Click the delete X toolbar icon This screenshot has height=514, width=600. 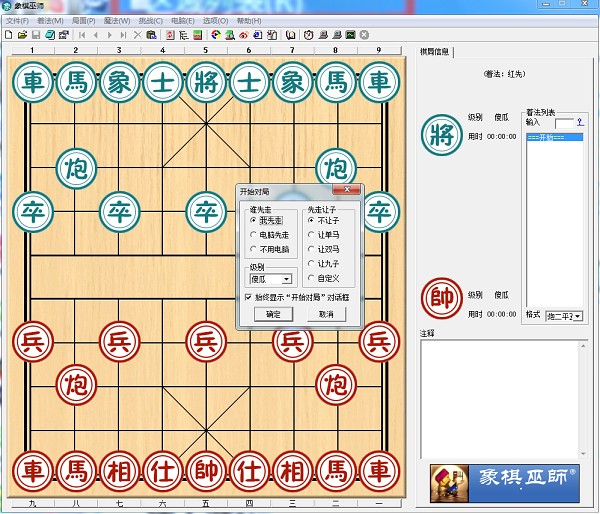point(137,35)
